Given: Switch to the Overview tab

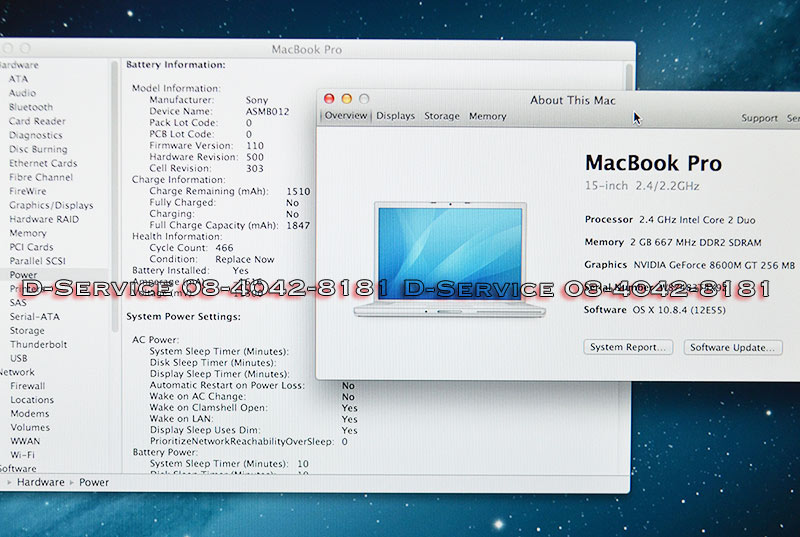Looking at the screenshot, I should coord(345,115).
